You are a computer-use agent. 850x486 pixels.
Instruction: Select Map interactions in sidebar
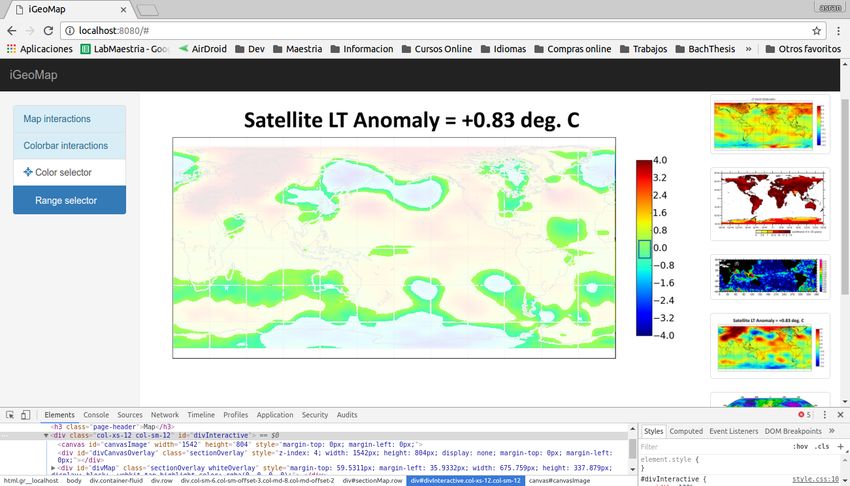pyautogui.click(x=69, y=119)
